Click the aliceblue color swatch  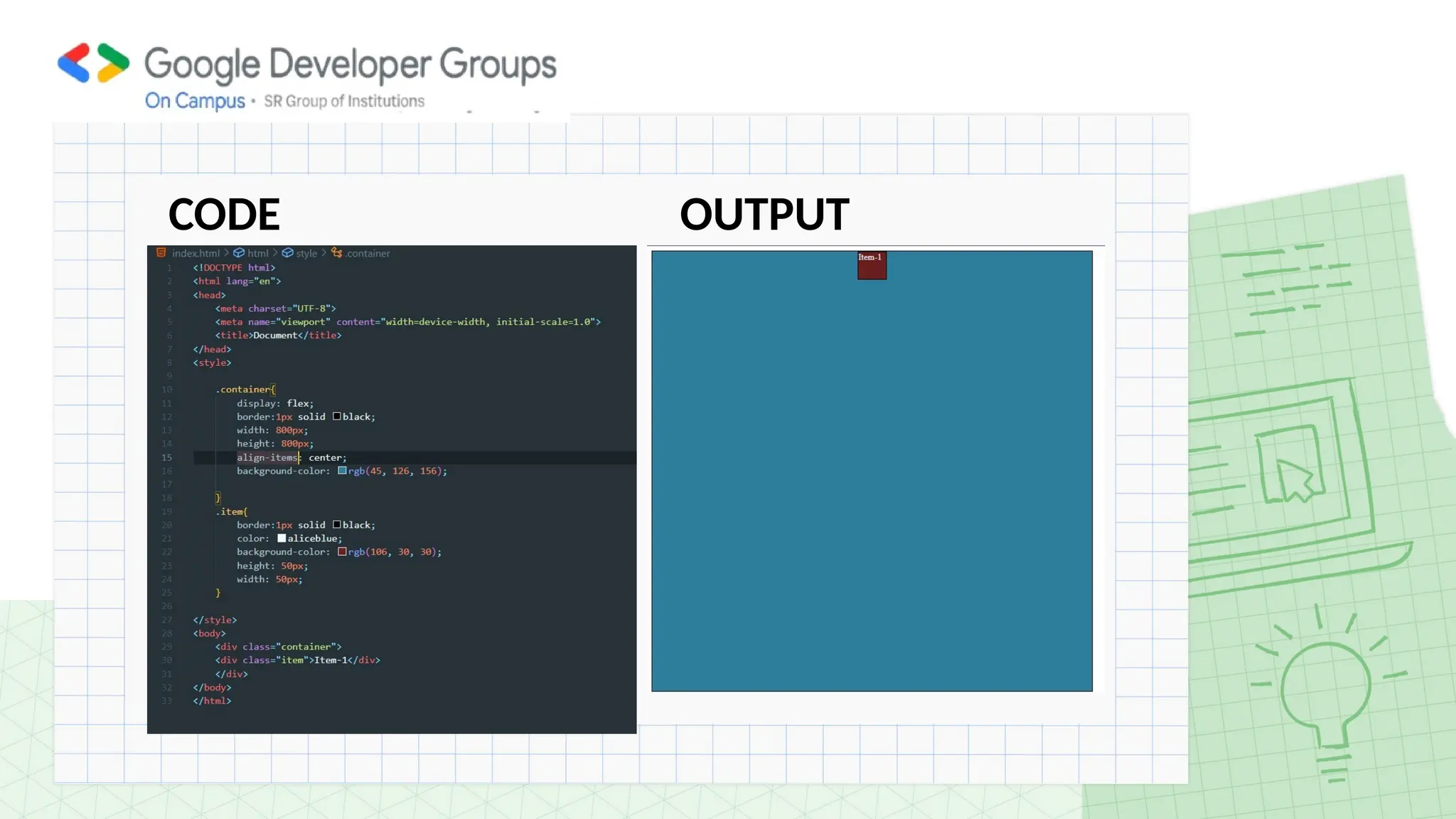coord(282,538)
